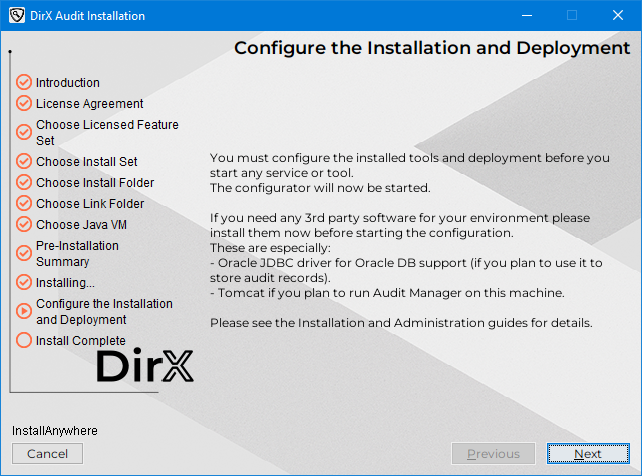The height and width of the screenshot is (476, 642).
Task: Minimize the installer window
Action: [x=526, y=16]
